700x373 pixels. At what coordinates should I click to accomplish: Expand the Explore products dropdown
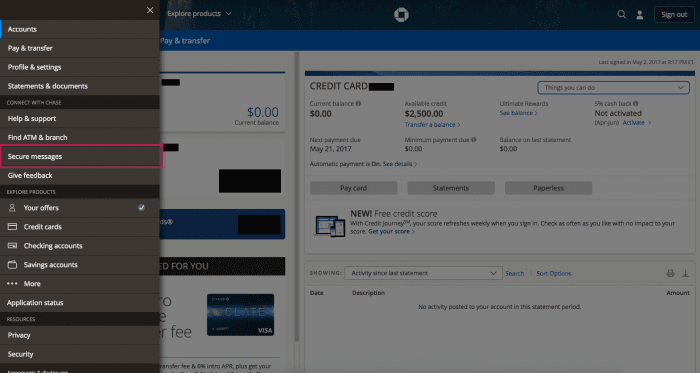point(199,14)
